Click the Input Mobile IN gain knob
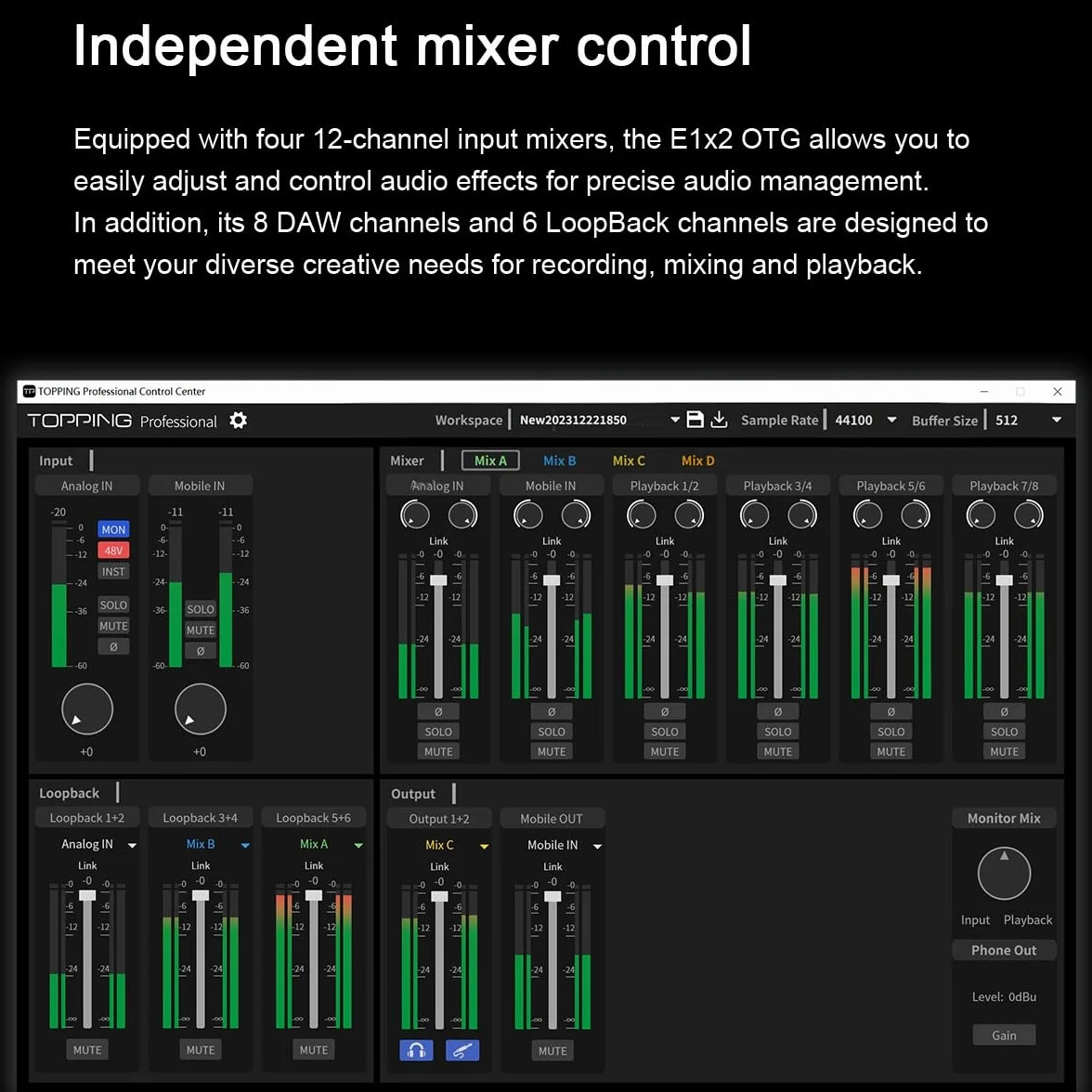Screen dimensions: 1092x1092 (x=201, y=709)
